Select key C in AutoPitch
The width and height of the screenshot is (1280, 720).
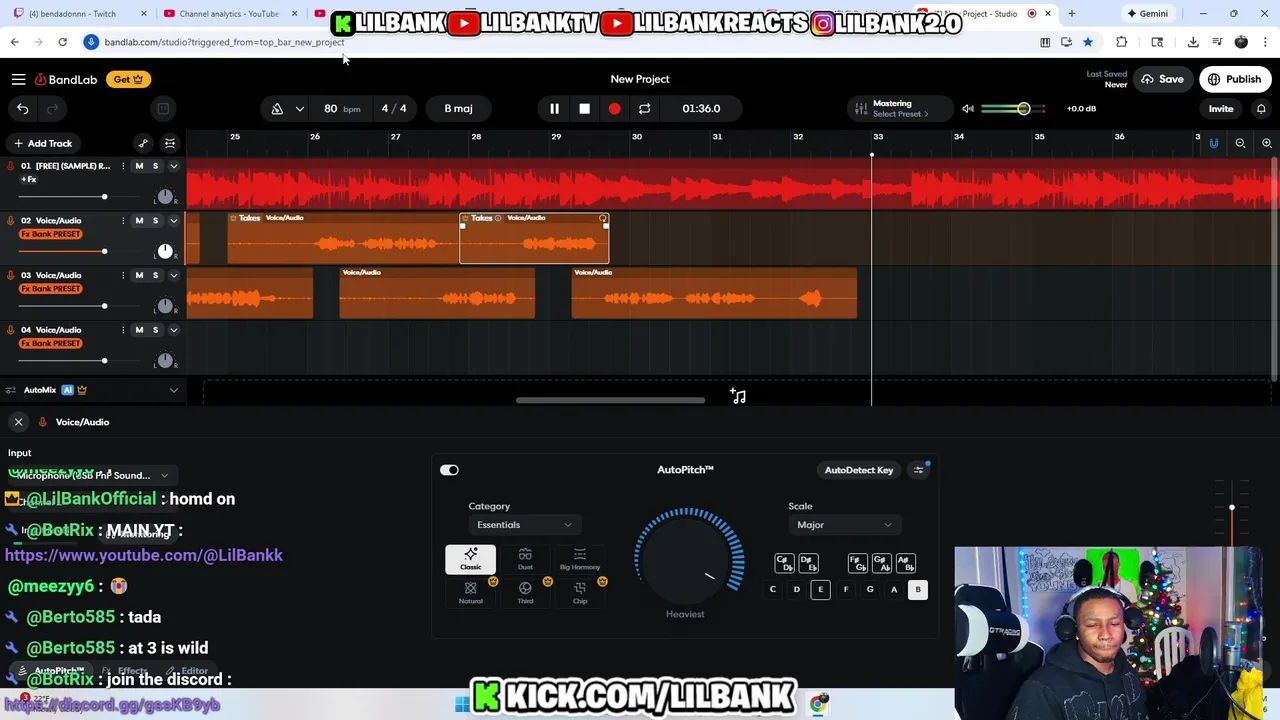point(772,590)
